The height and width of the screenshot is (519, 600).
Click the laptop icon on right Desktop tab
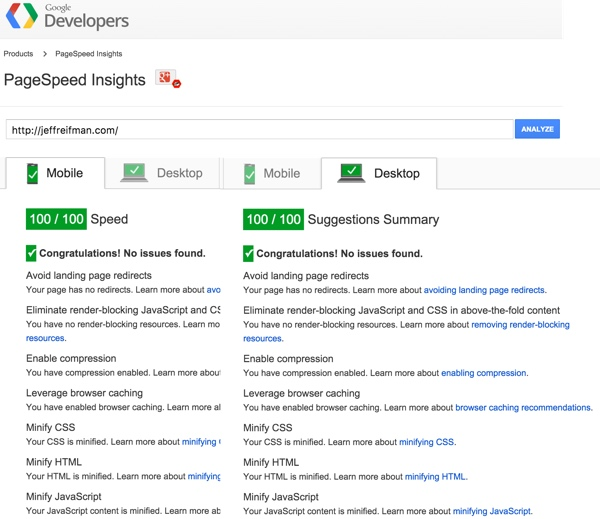tap(351, 173)
